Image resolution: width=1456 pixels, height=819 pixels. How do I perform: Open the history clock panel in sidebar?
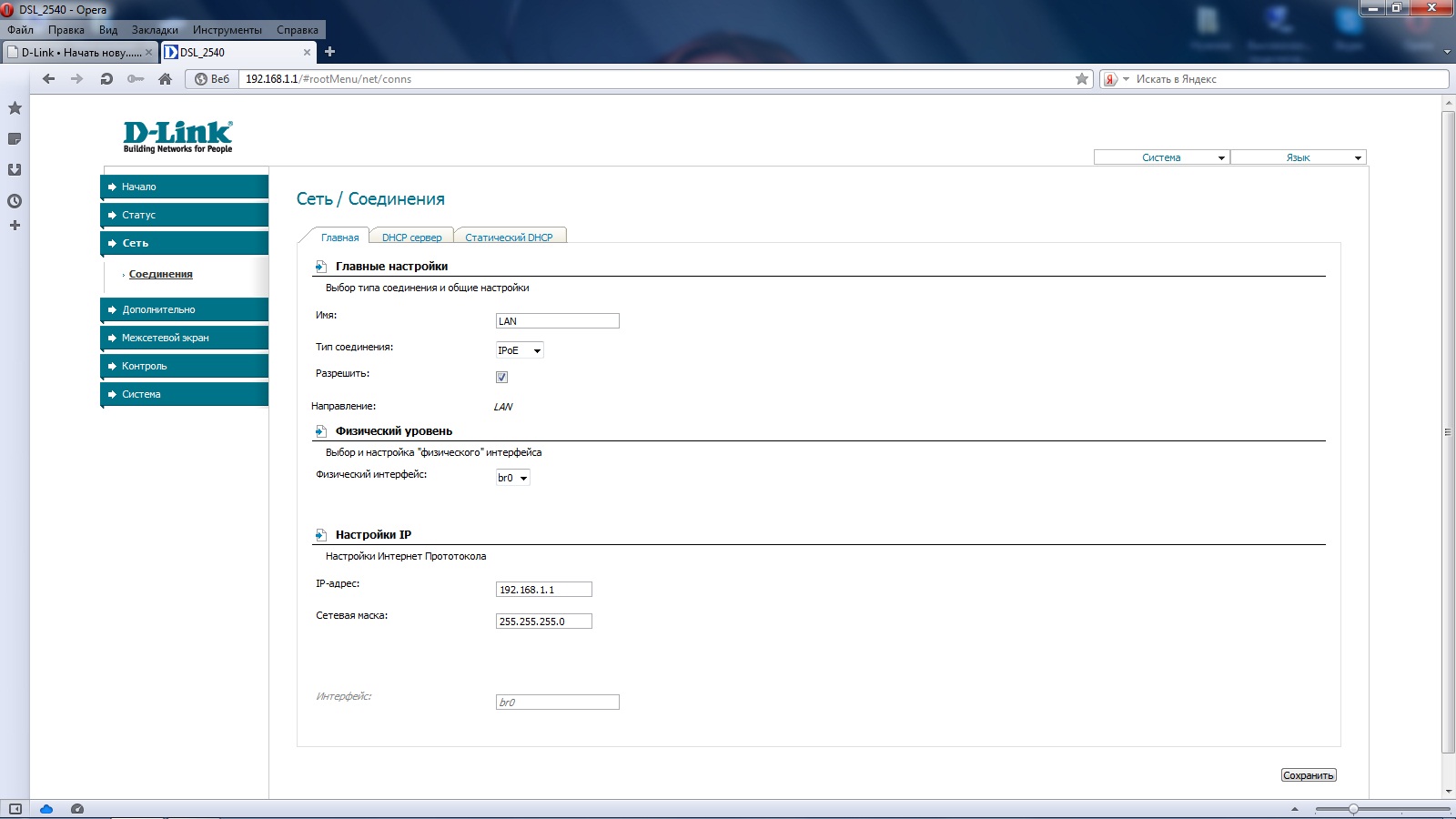point(15,201)
